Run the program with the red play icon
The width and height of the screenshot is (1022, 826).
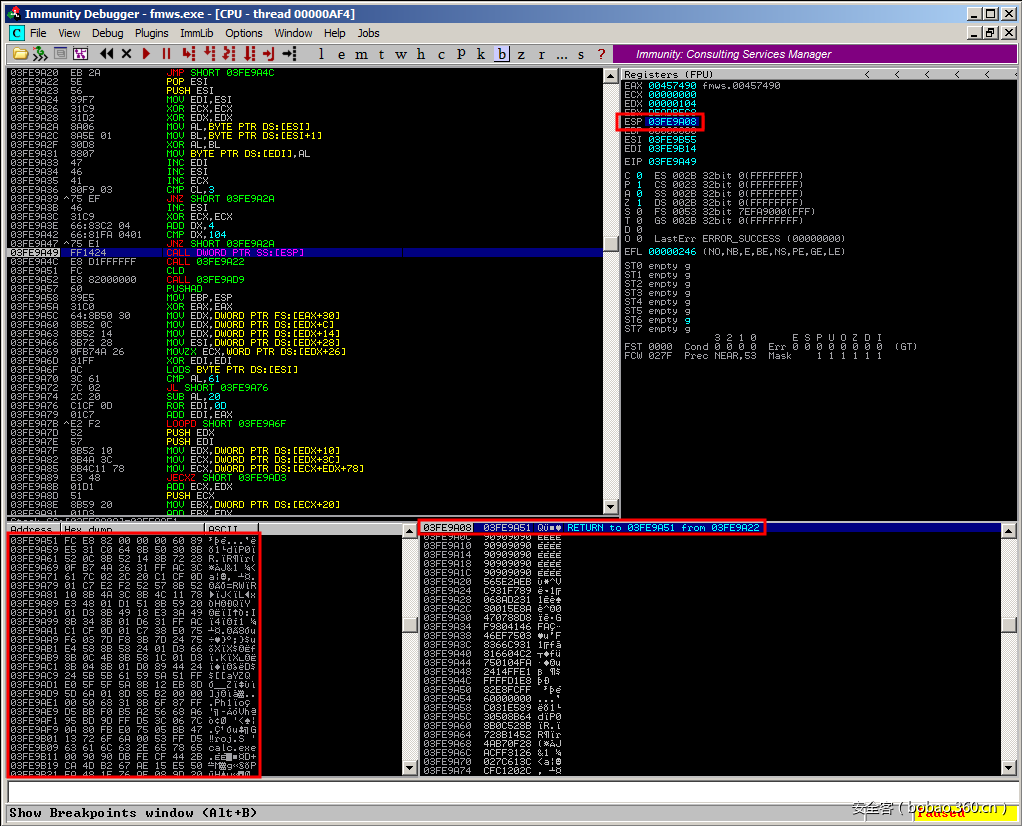147,54
